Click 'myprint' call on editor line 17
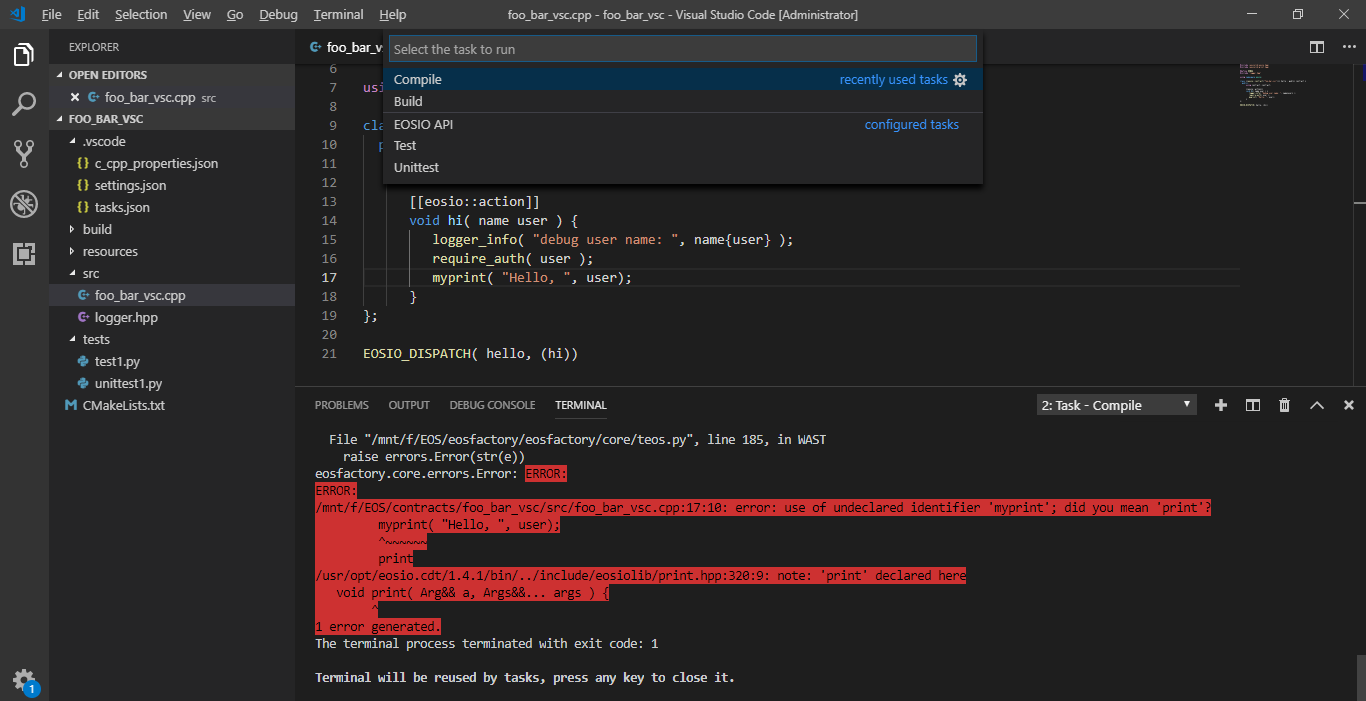 (x=460, y=278)
